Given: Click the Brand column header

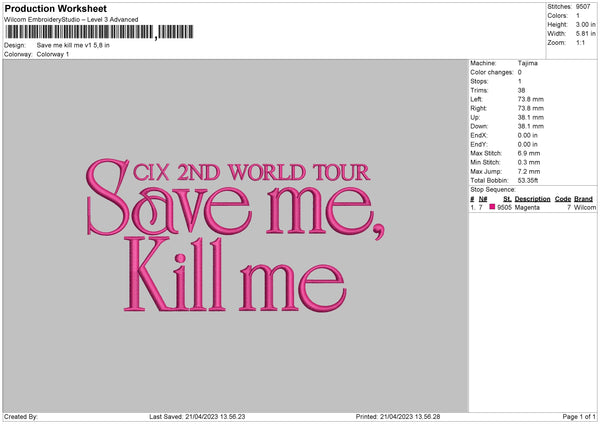Looking at the screenshot, I should click(583, 199).
